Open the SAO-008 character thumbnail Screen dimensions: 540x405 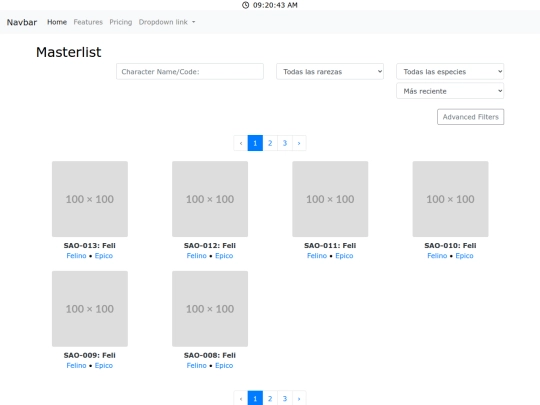[x=210, y=309]
